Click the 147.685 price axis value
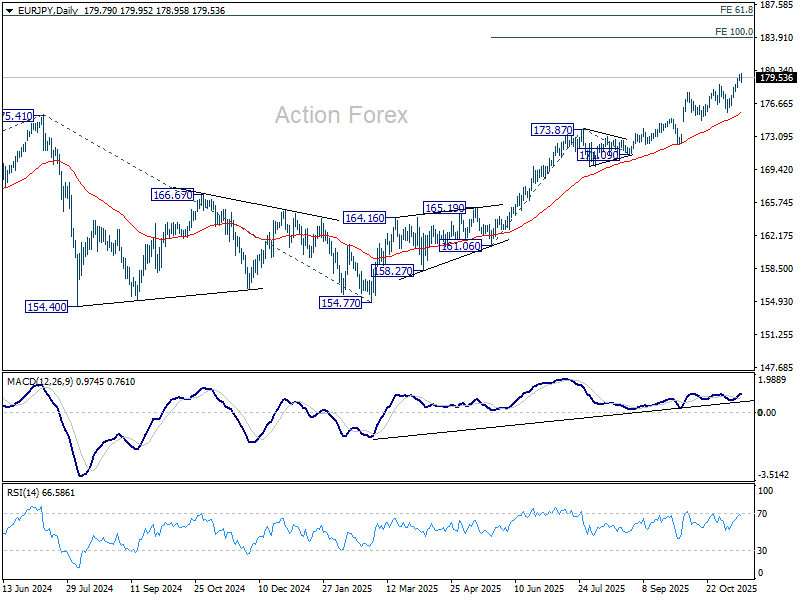Viewport: 800px width, 600px height. click(x=777, y=367)
